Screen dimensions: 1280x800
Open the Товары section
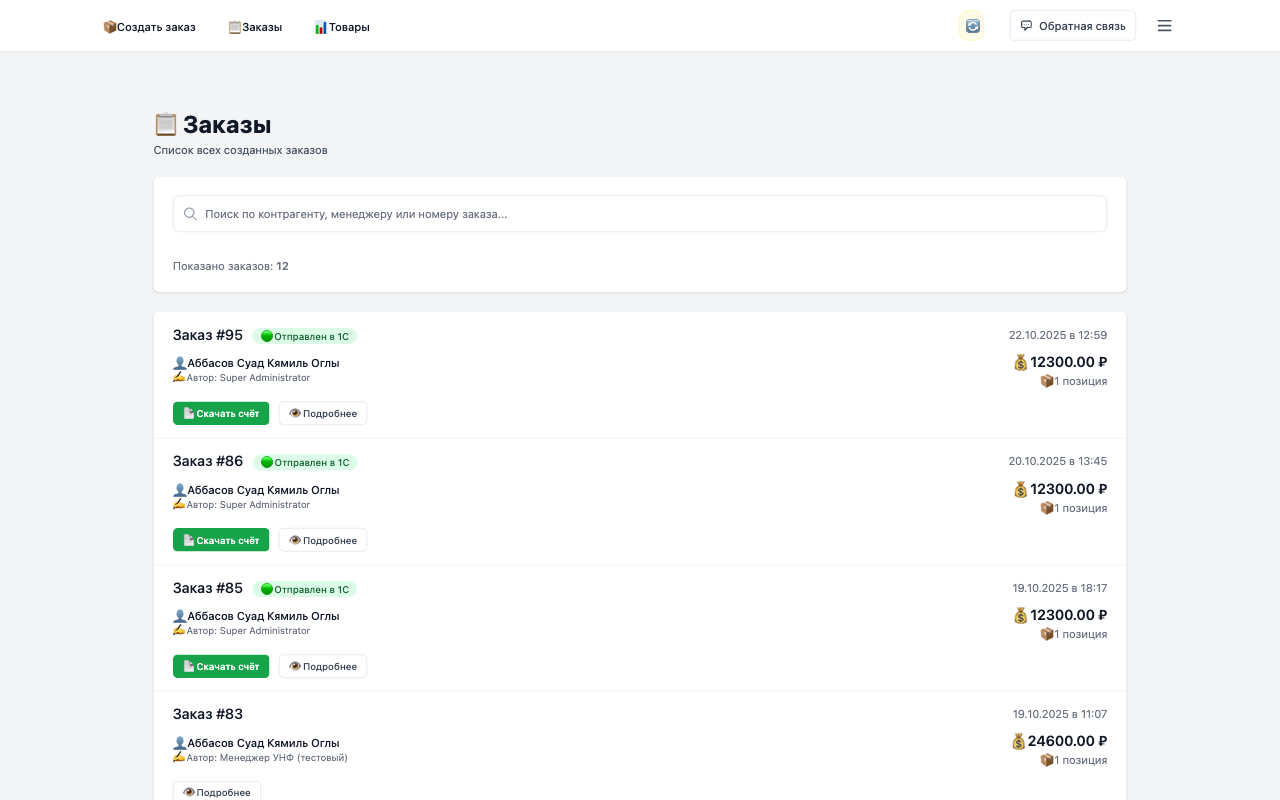click(342, 27)
